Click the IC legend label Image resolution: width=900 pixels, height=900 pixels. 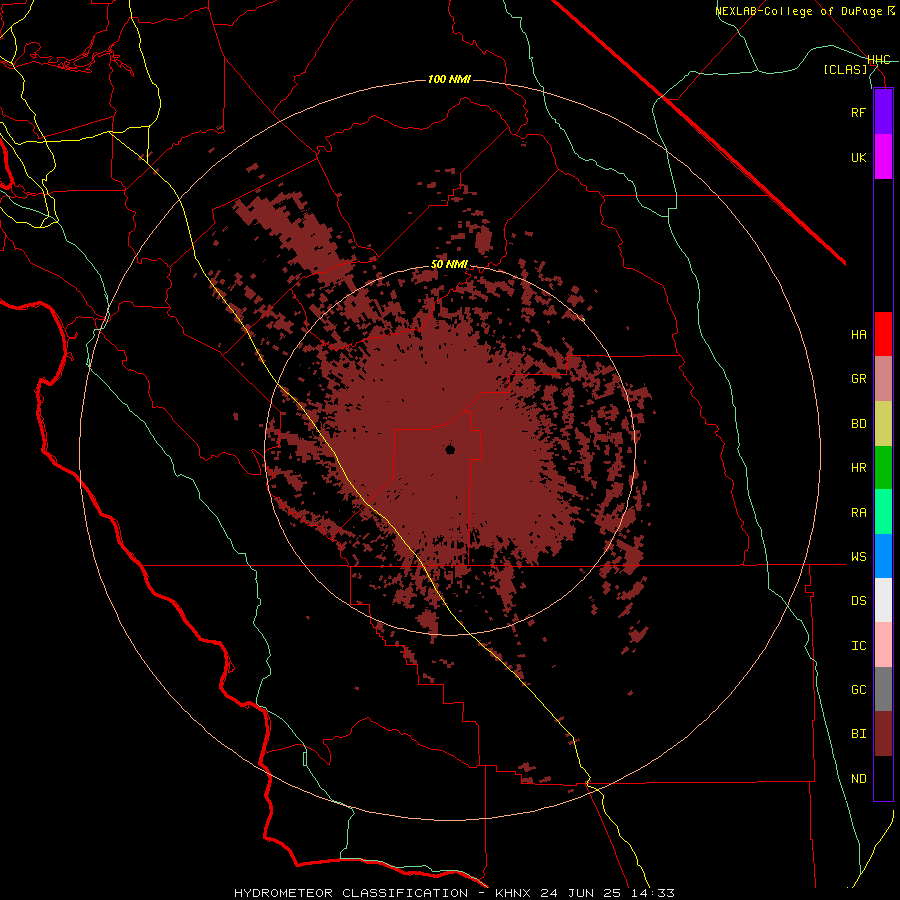[858, 646]
